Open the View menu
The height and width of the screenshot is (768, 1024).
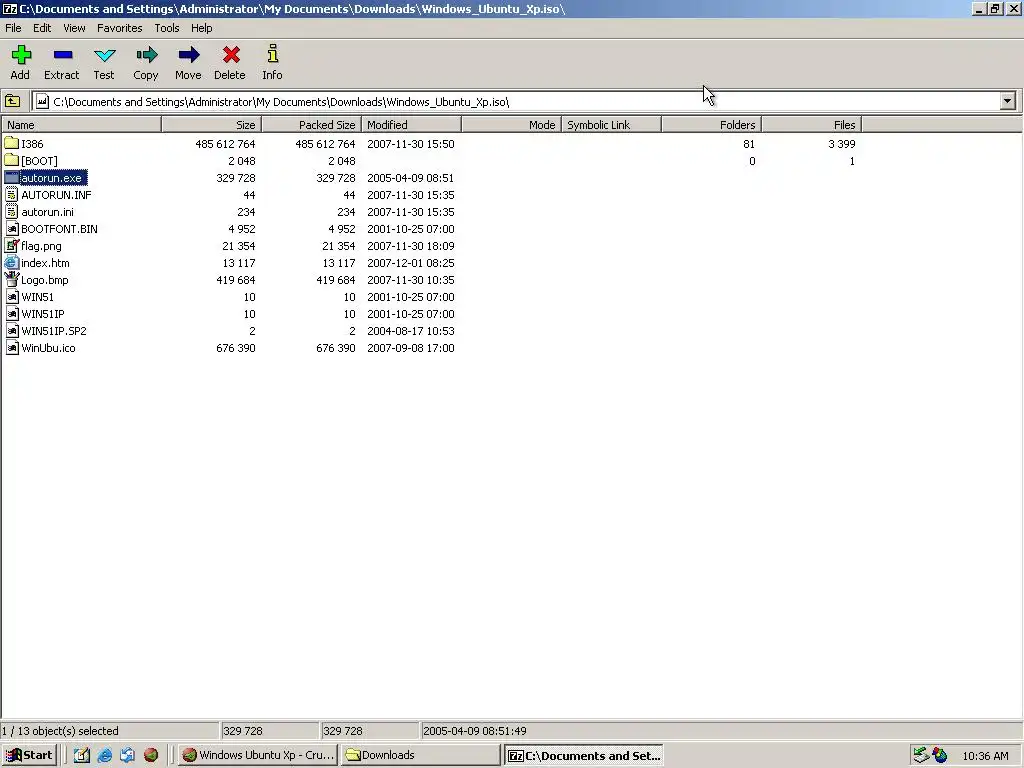[74, 28]
